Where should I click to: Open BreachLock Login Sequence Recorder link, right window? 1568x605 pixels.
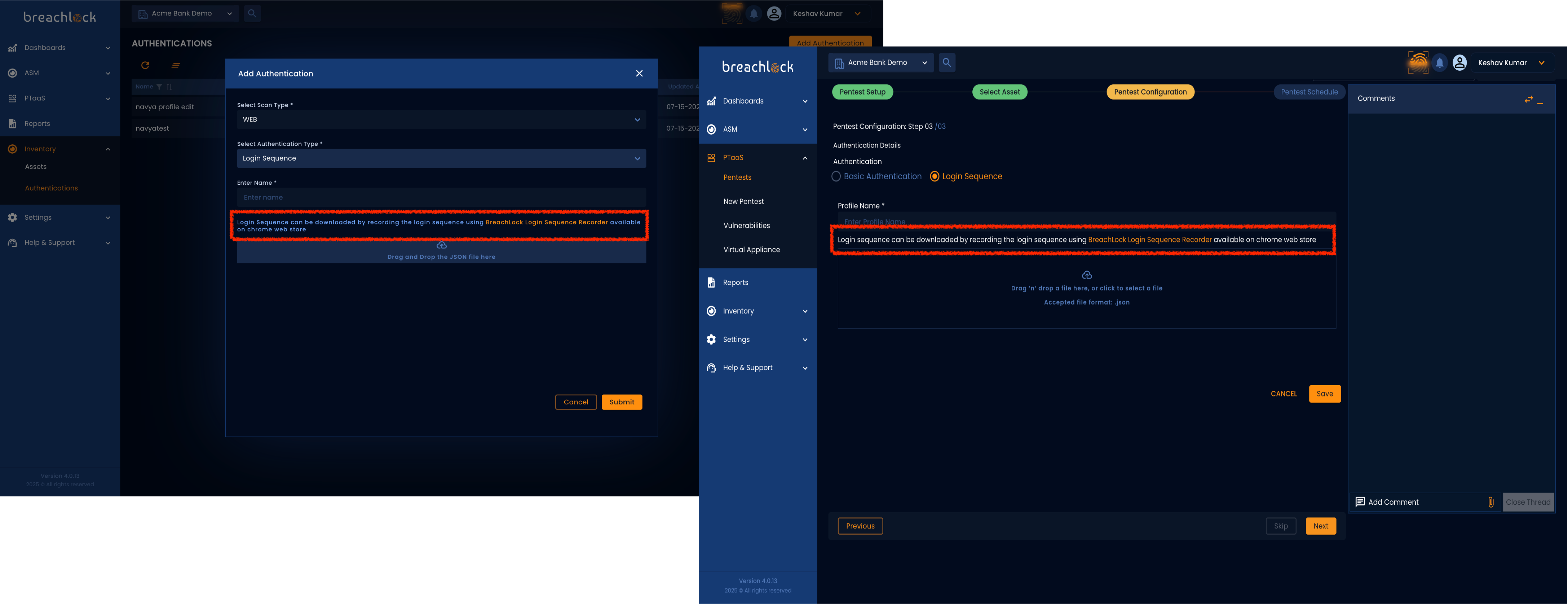pos(1149,240)
